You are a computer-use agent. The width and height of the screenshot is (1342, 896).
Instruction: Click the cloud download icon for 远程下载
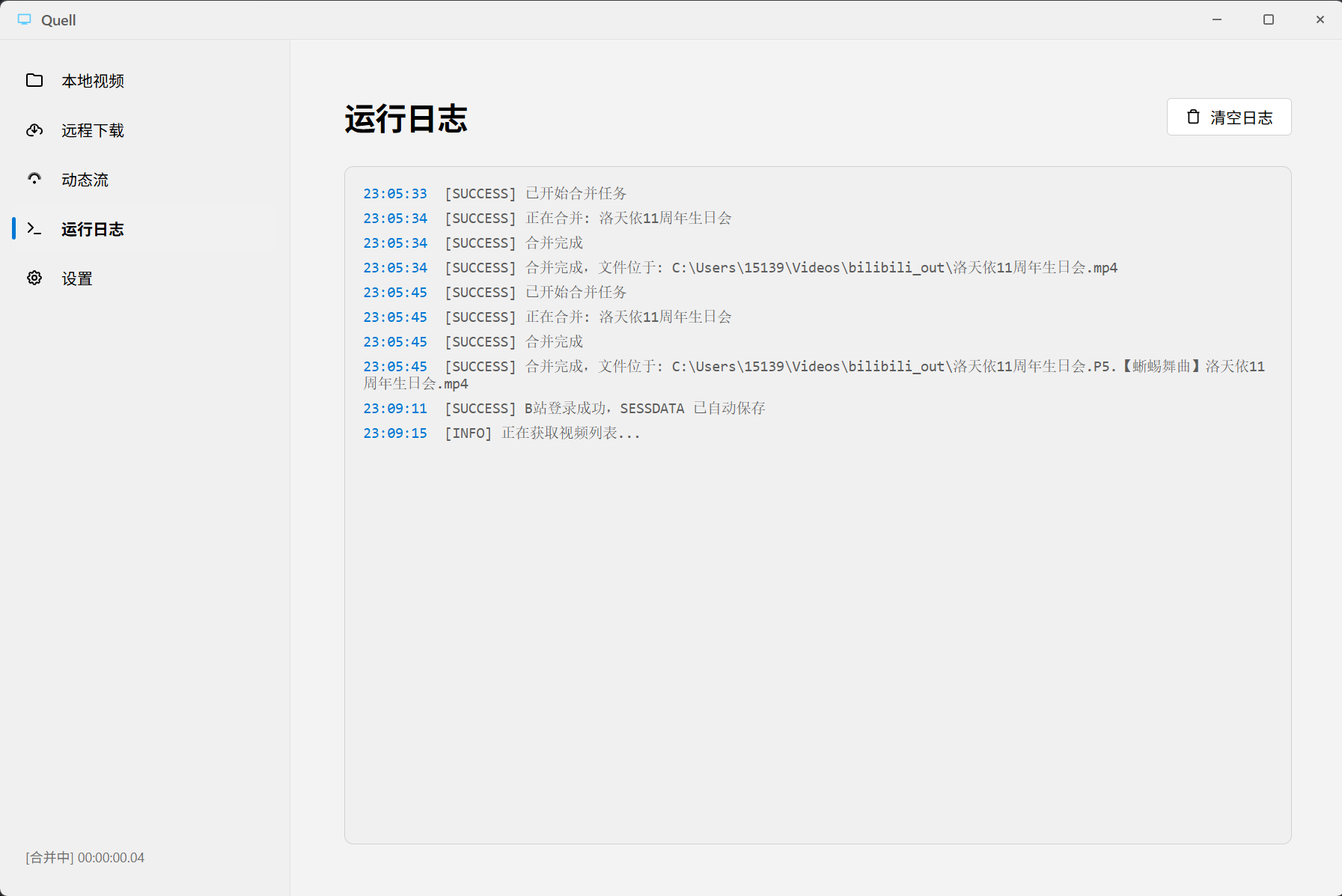pos(34,130)
